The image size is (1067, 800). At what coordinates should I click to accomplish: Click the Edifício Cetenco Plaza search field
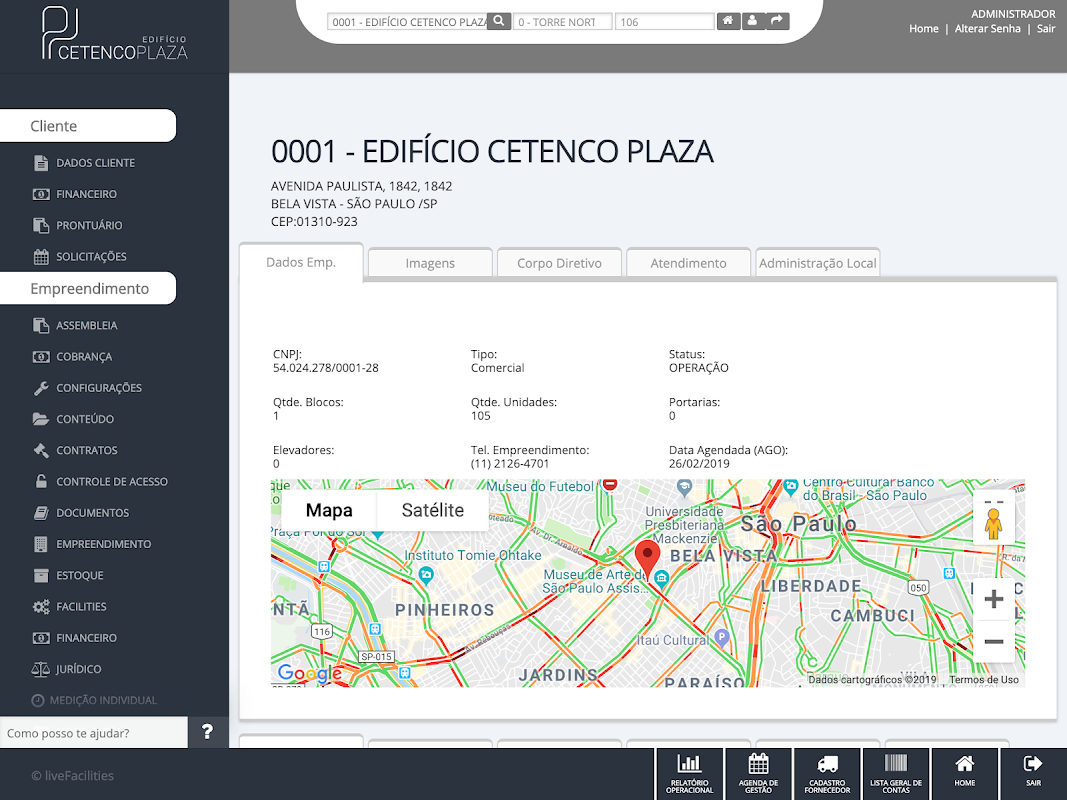(x=408, y=22)
